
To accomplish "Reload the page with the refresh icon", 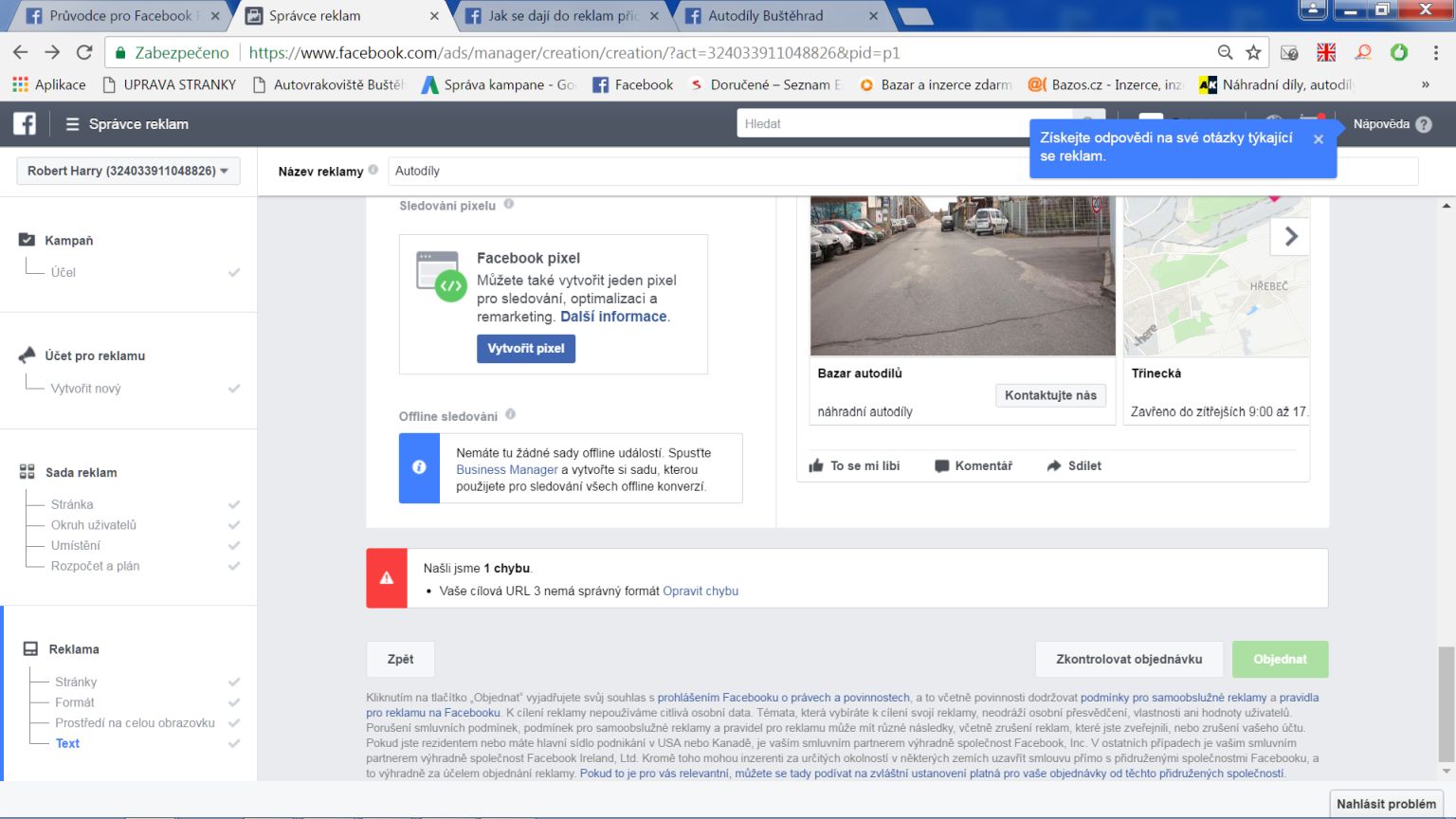I will click(x=84, y=52).
